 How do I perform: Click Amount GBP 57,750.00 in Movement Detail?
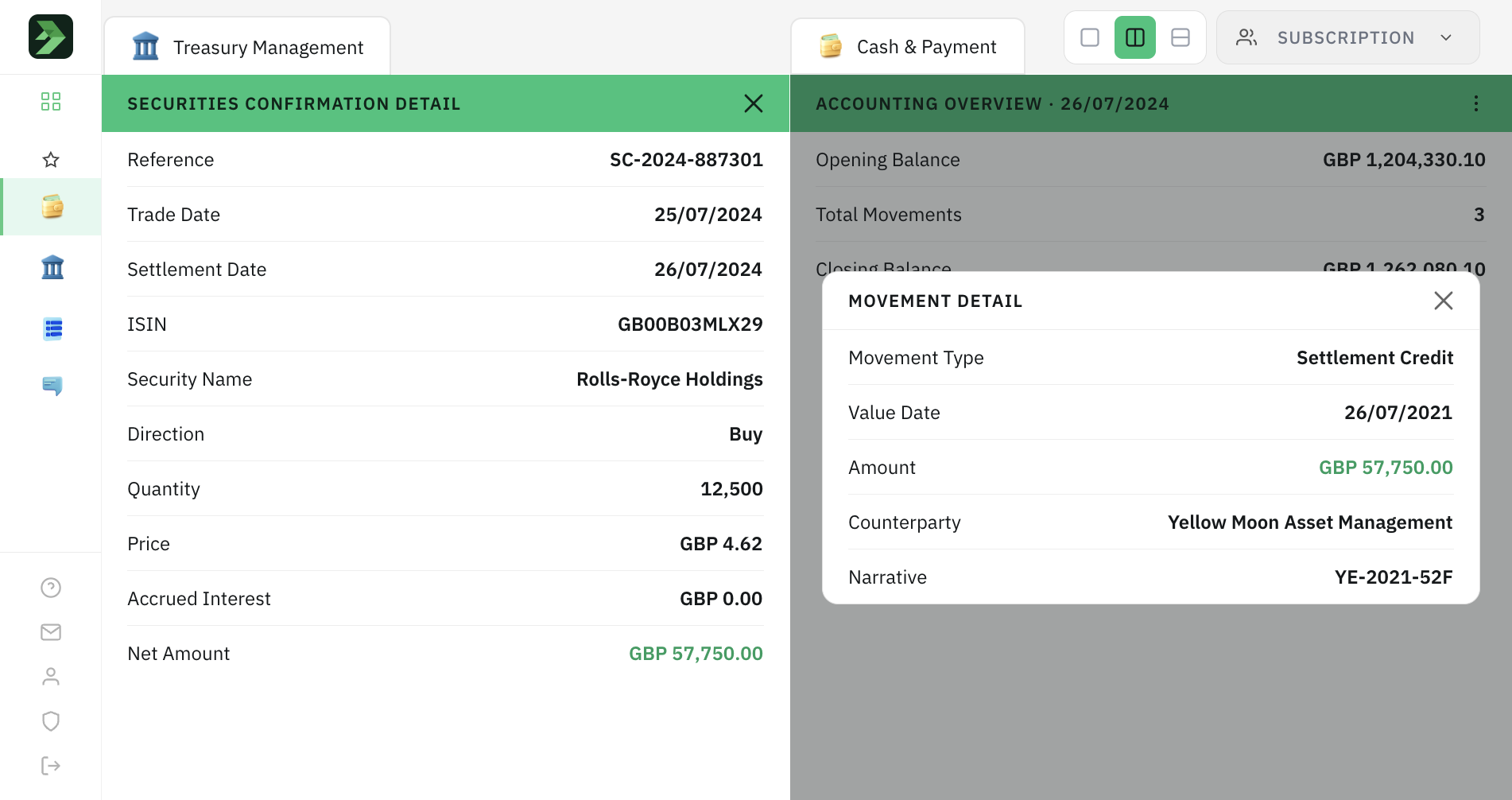[1386, 468]
